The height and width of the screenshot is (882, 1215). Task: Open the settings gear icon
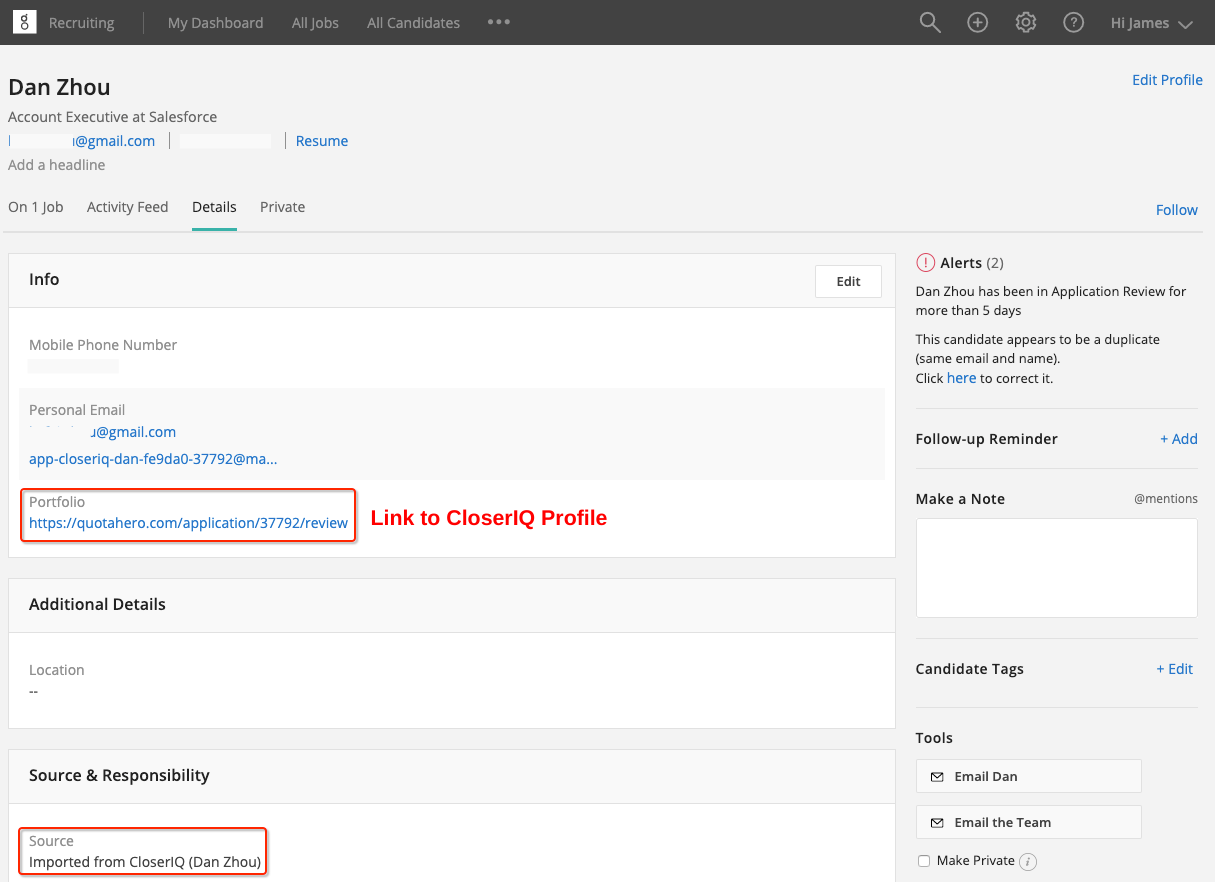(x=1026, y=23)
